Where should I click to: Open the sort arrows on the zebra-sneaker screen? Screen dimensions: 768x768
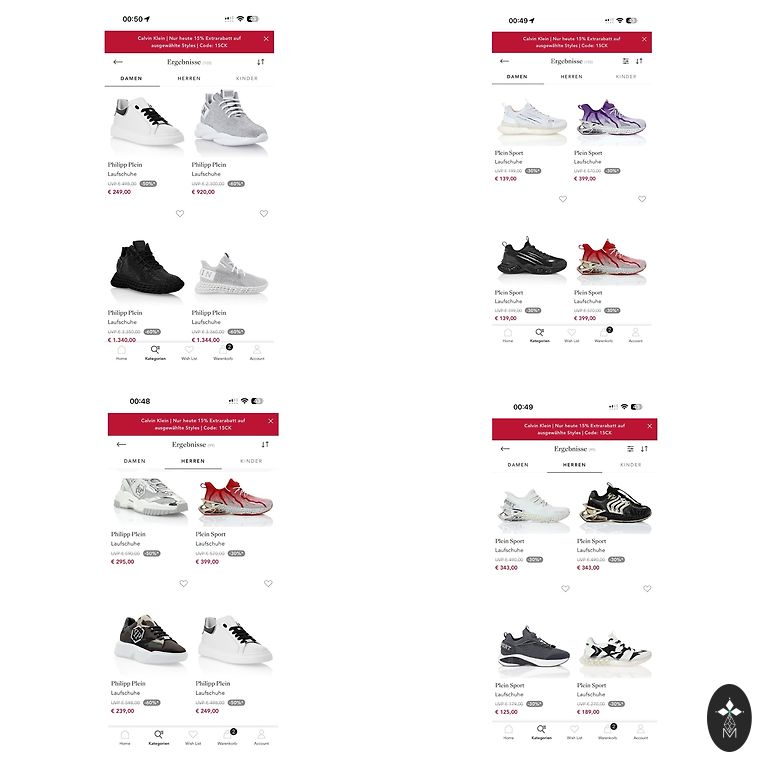644,449
